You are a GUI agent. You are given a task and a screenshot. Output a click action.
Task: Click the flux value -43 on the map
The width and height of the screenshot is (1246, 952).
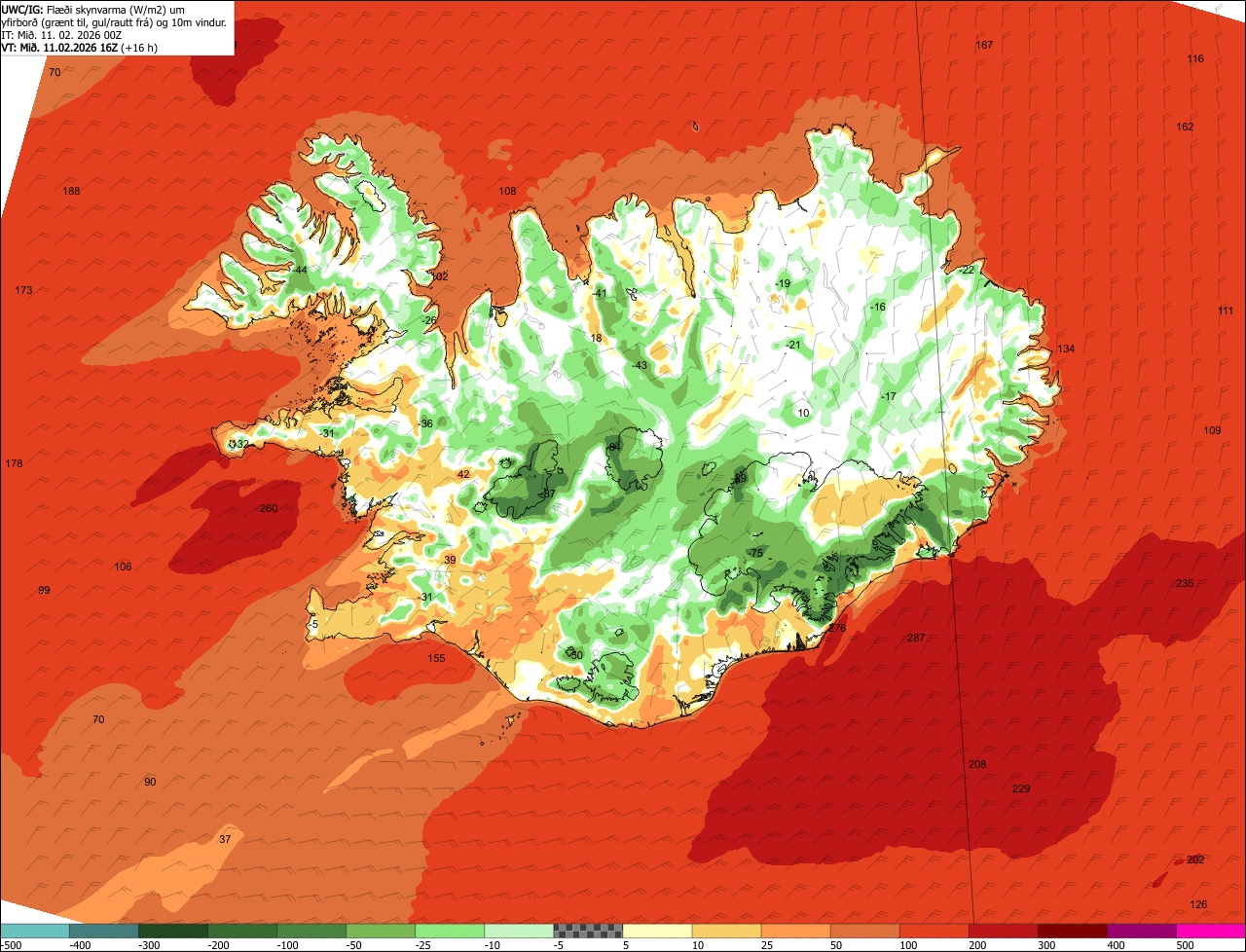click(x=640, y=366)
